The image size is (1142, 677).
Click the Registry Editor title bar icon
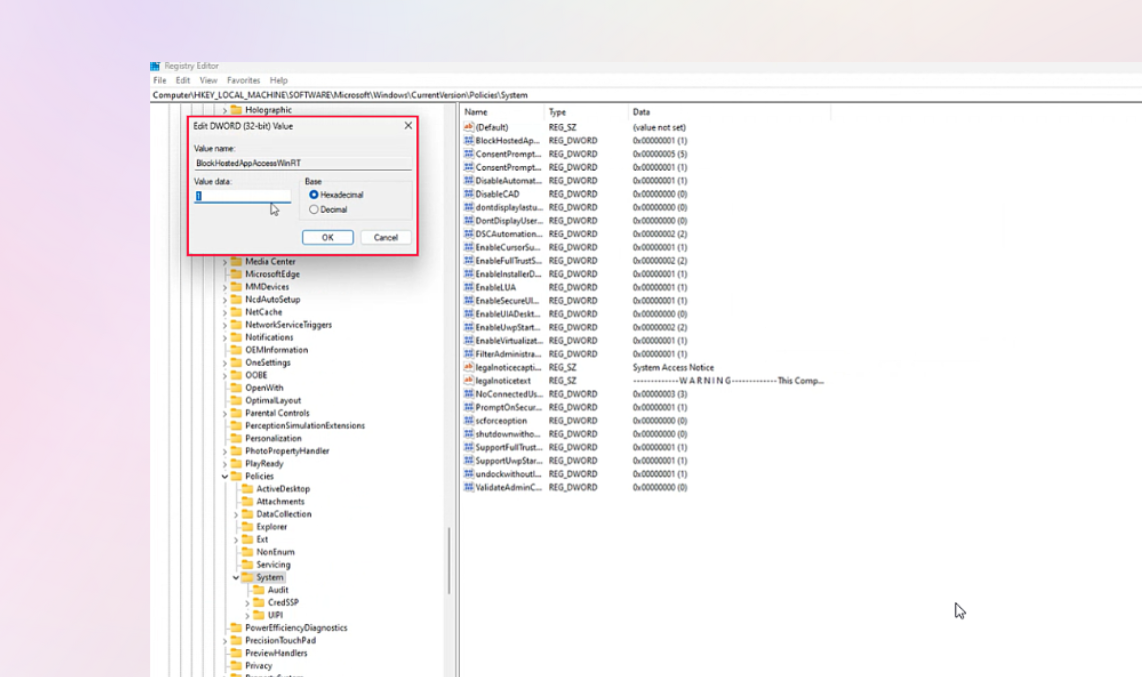(x=155, y=66)
